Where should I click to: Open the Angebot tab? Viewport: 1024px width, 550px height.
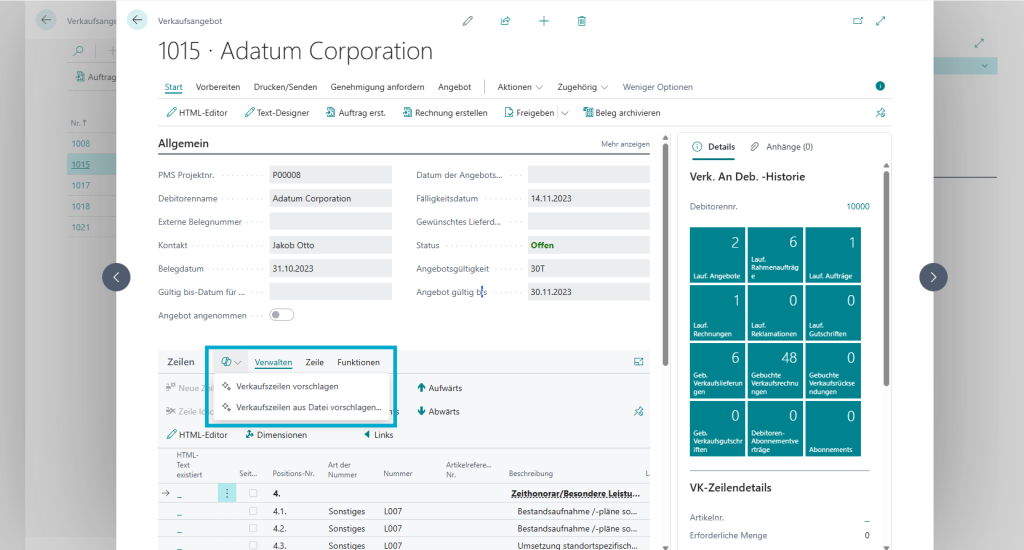click(x=455, y=87)
